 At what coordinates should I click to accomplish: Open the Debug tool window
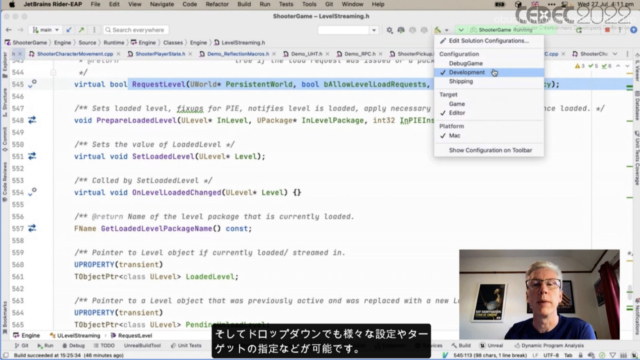click(x=73, y=346)
